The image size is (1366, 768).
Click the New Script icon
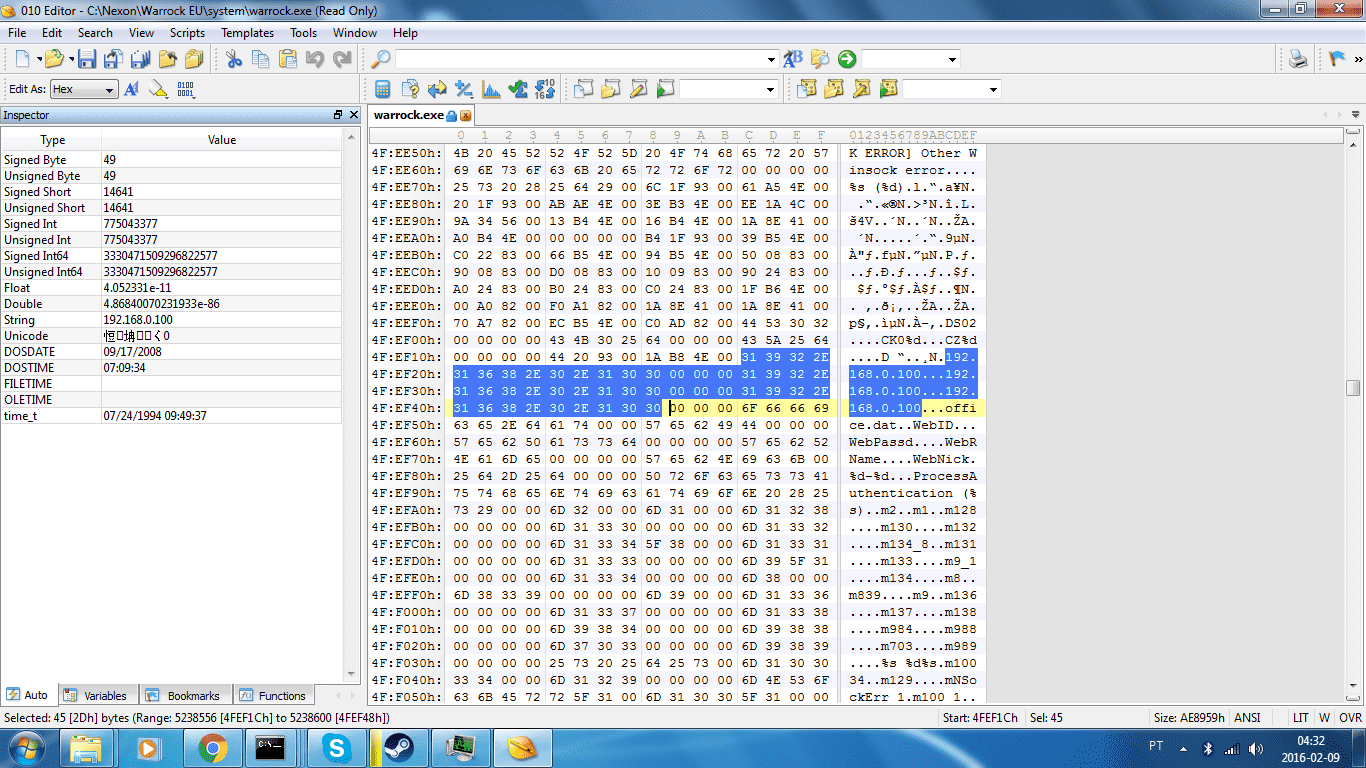[x=584, y=89]
